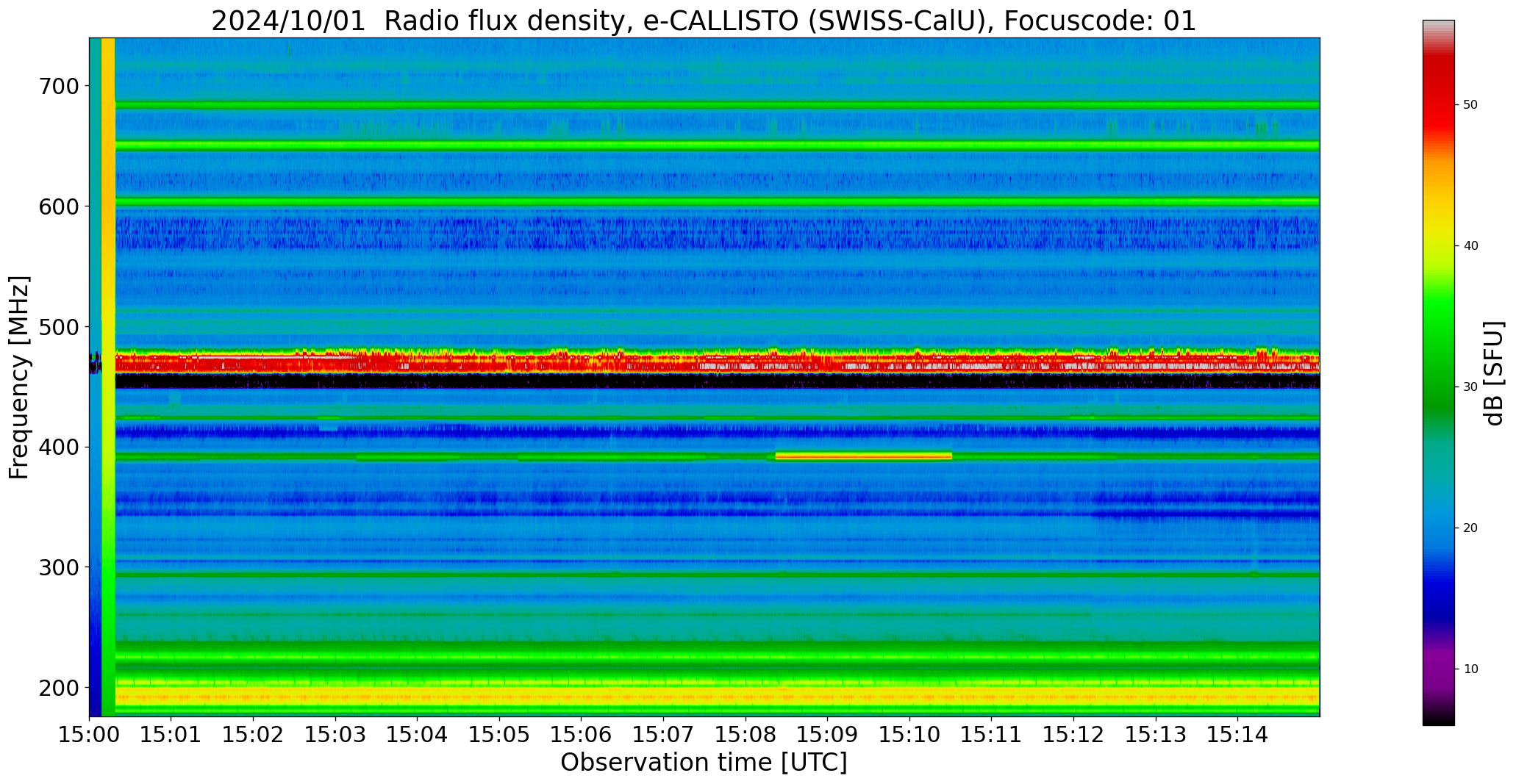Click the 15:12 time tick label
1516x784 pixels.
(1073, 735)
